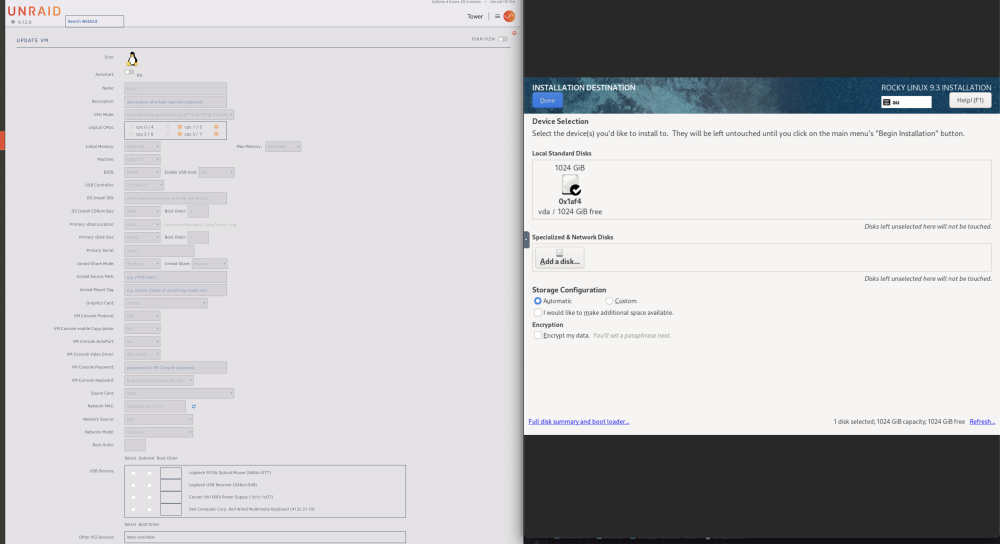Viewport: 1000px width, 544px height.
Task: Open the VM Console Keyboard dropdown
Action: coord(159,381)
